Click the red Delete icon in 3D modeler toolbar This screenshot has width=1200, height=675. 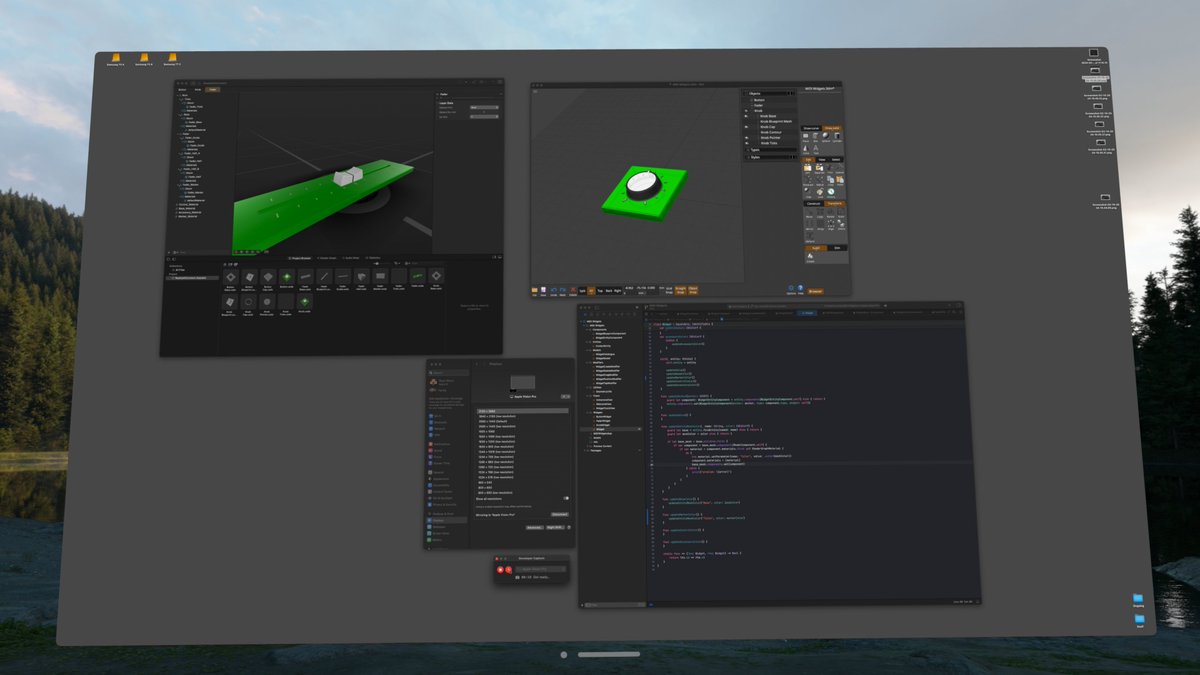pos(573,289)
